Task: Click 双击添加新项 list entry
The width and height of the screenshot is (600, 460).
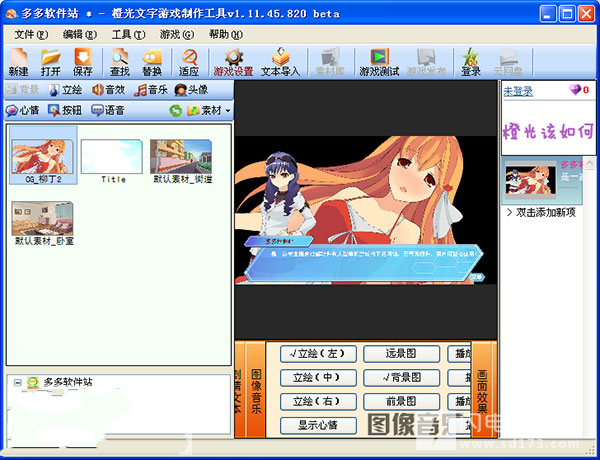Action: coord(546,212)
